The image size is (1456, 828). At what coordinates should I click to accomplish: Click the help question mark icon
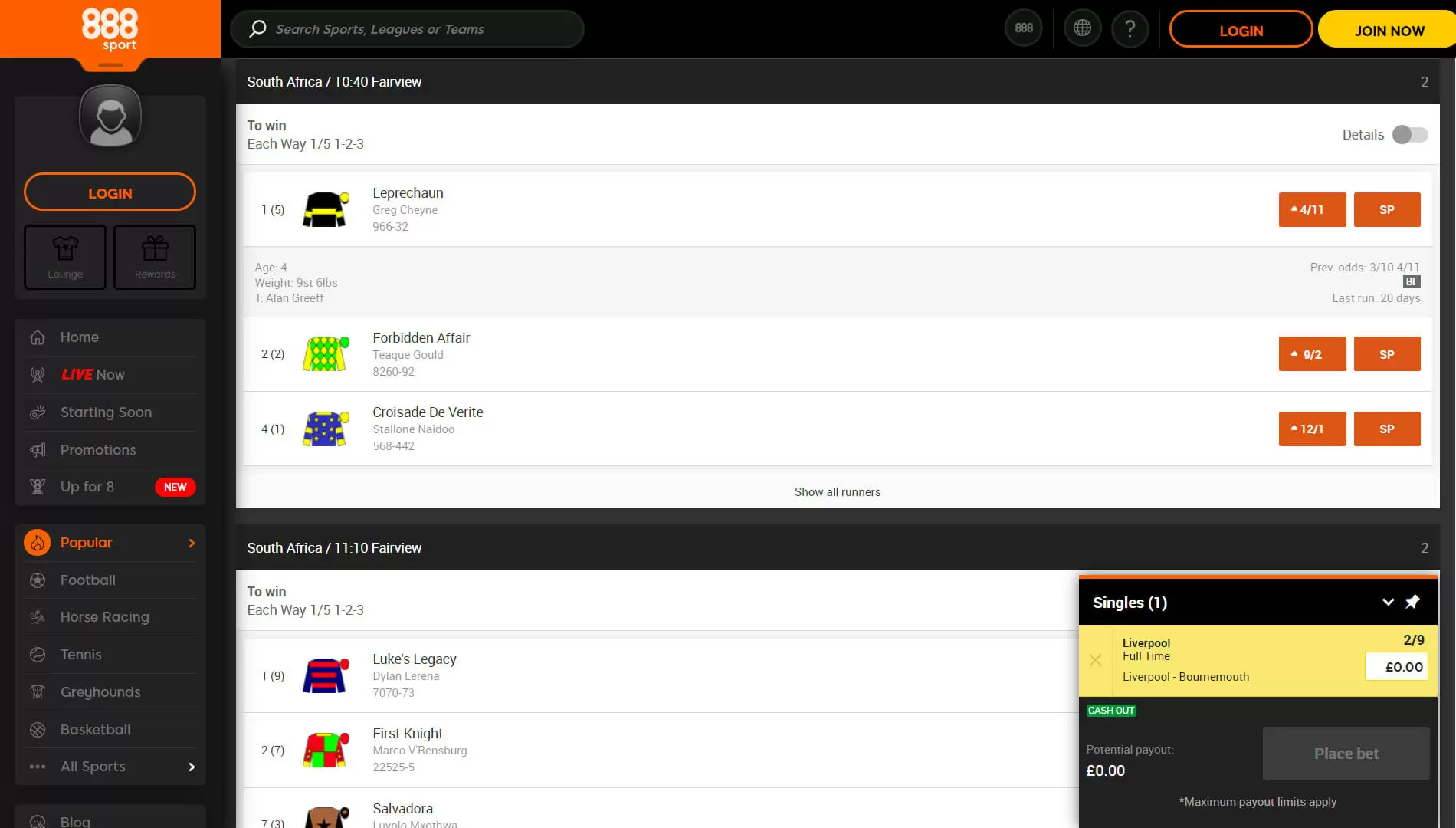(1130, 29)
